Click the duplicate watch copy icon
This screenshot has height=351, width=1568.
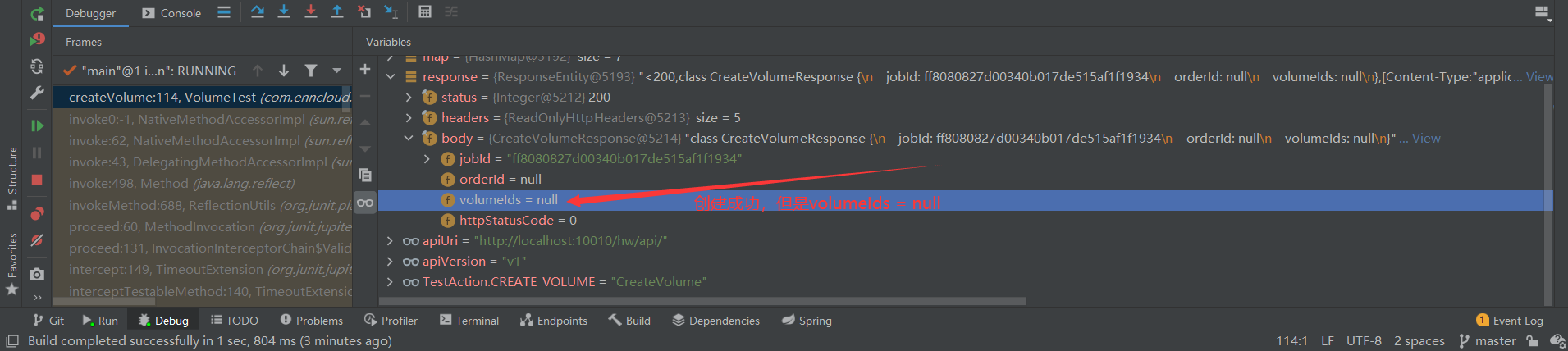click(x=365, y=175)
